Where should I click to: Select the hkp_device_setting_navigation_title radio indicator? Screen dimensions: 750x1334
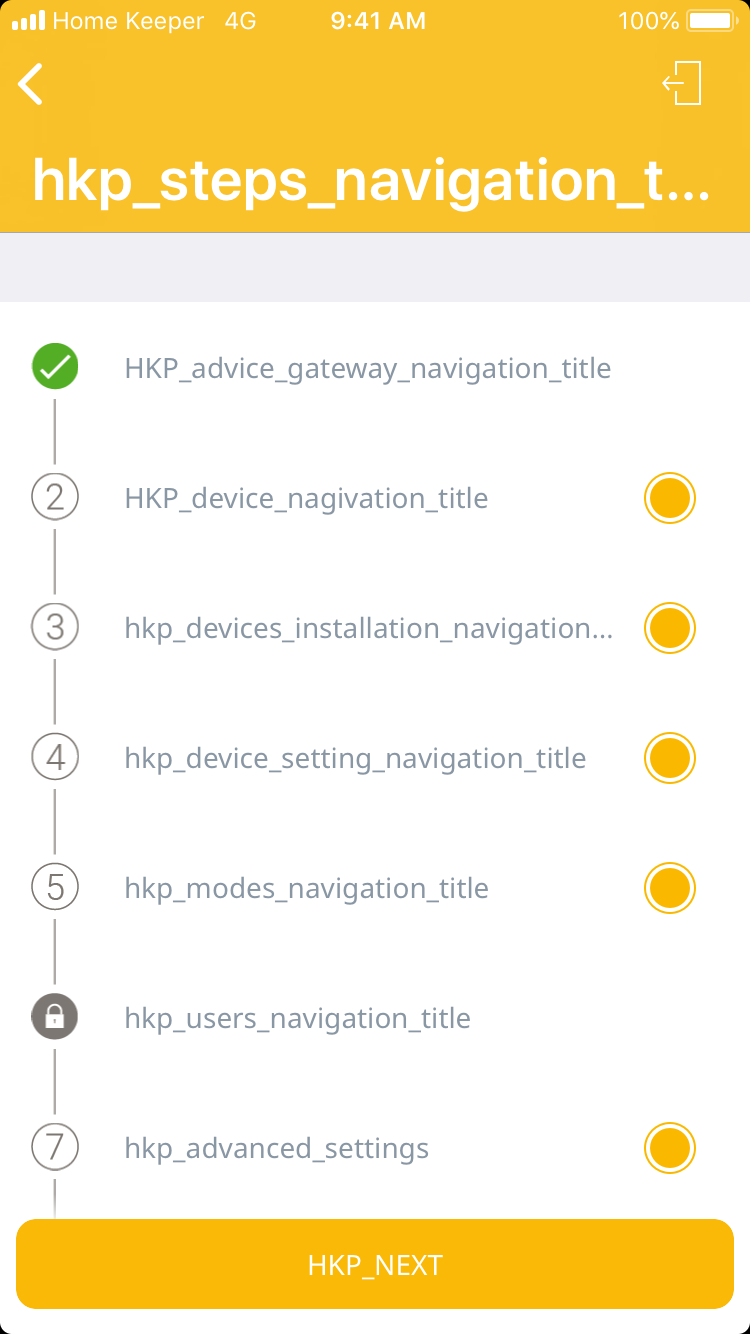pos(669,758)
